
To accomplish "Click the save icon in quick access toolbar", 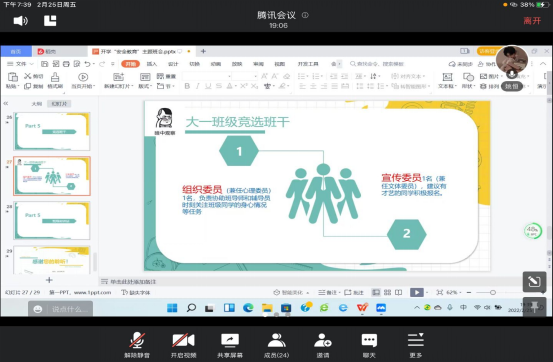I will point(44,64).
